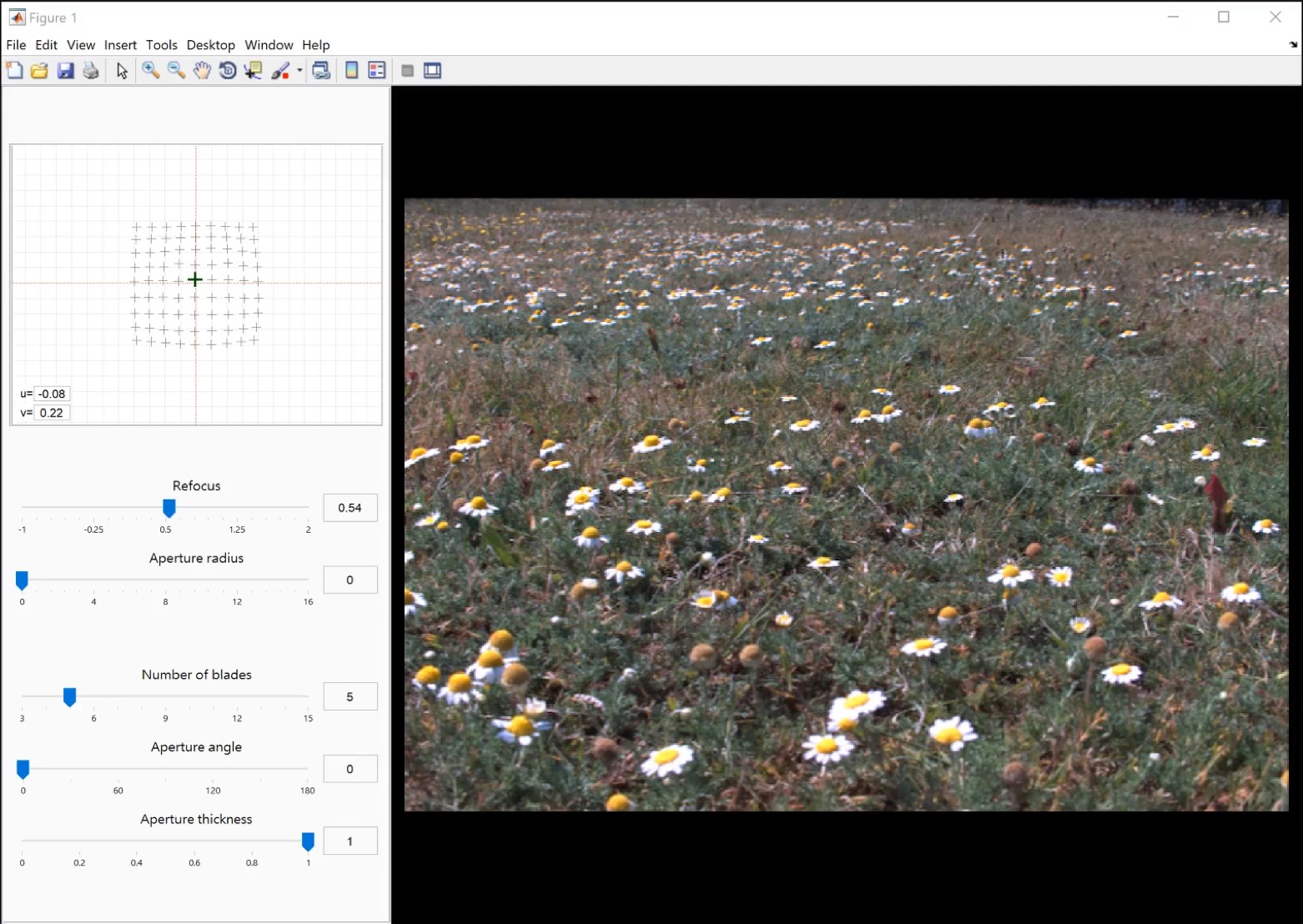This screenshot has width=1303, height=924.
Task: Click the Number of blades value field
Action: coord(350,696)
